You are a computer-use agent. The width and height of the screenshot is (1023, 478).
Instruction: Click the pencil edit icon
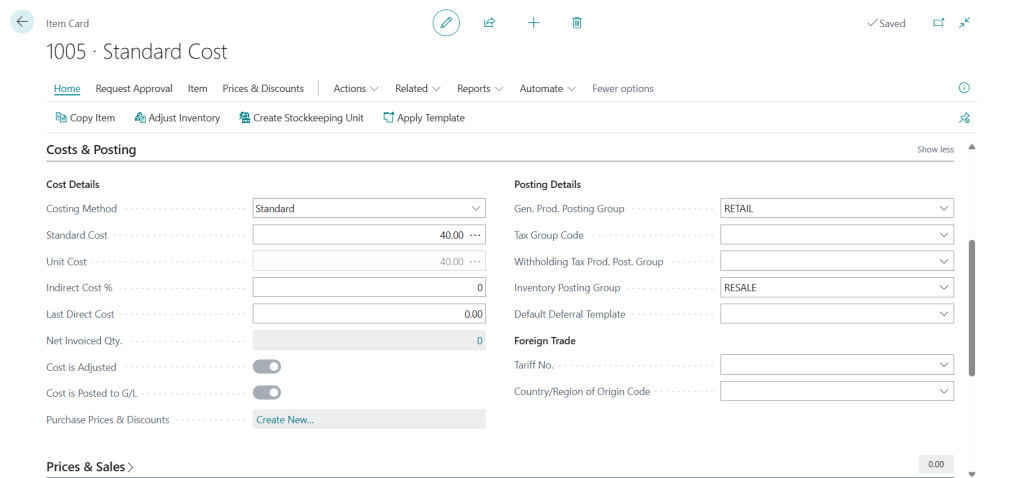(x=446, y=23)
